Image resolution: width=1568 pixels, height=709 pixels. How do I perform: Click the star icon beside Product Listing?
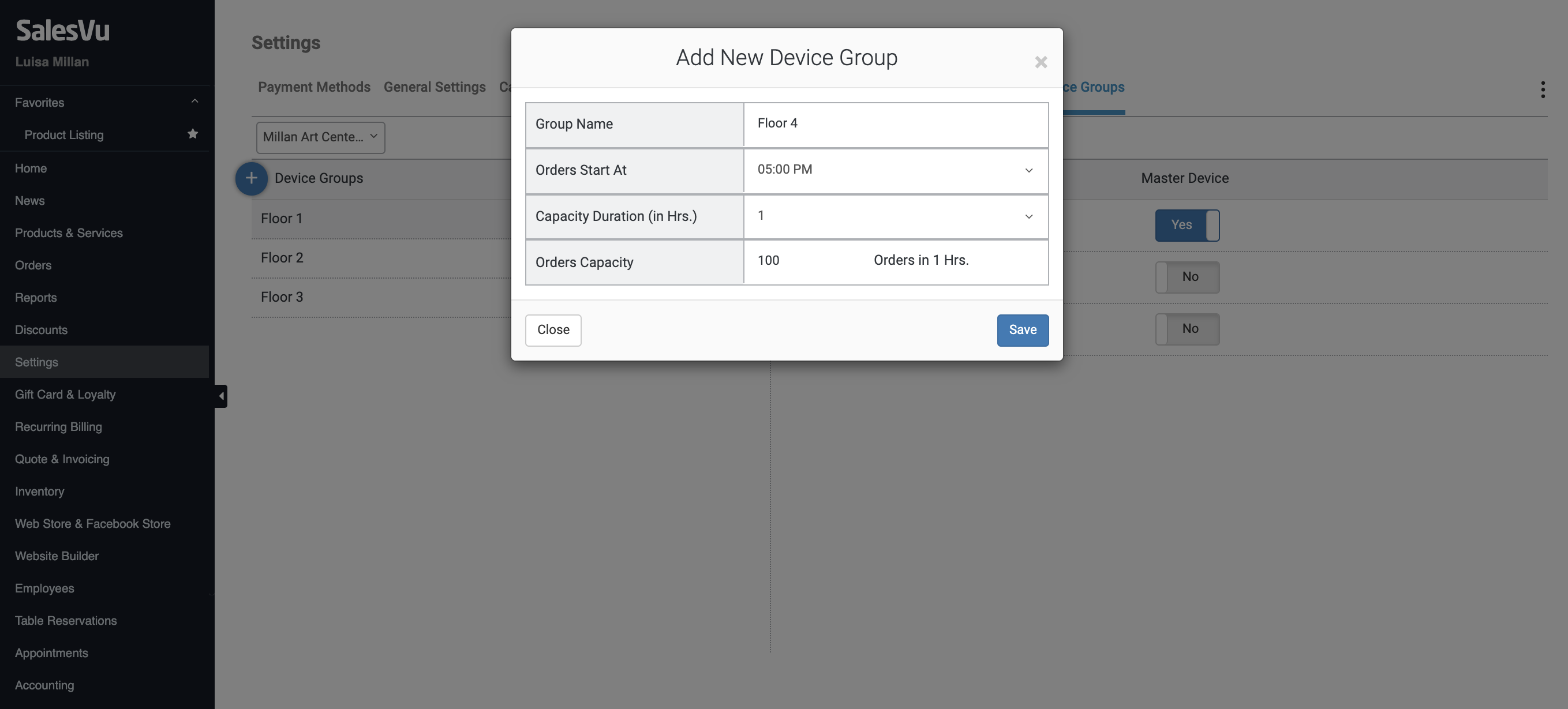click(192, 134)
